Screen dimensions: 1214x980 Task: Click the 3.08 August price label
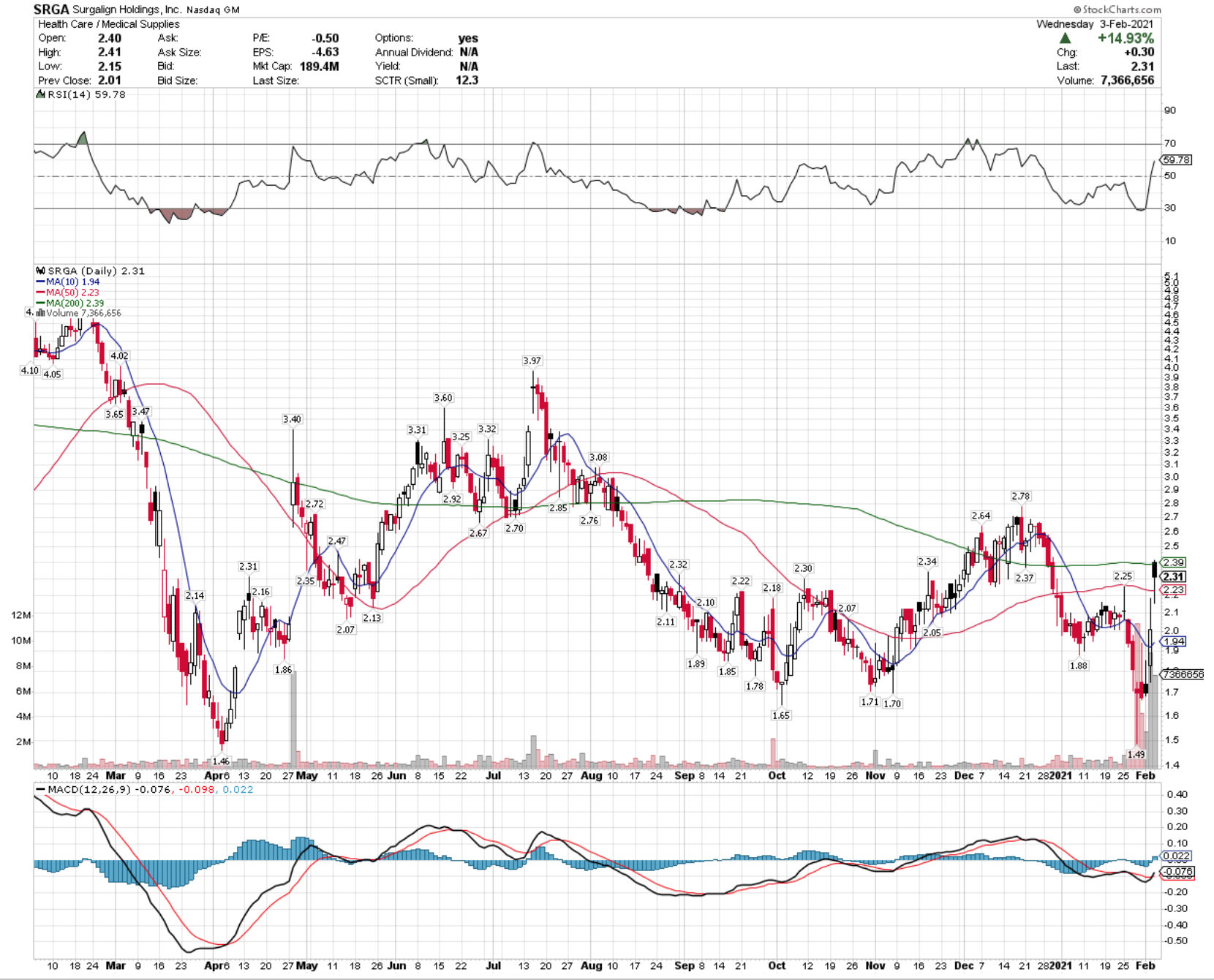[x=598, y=457]
